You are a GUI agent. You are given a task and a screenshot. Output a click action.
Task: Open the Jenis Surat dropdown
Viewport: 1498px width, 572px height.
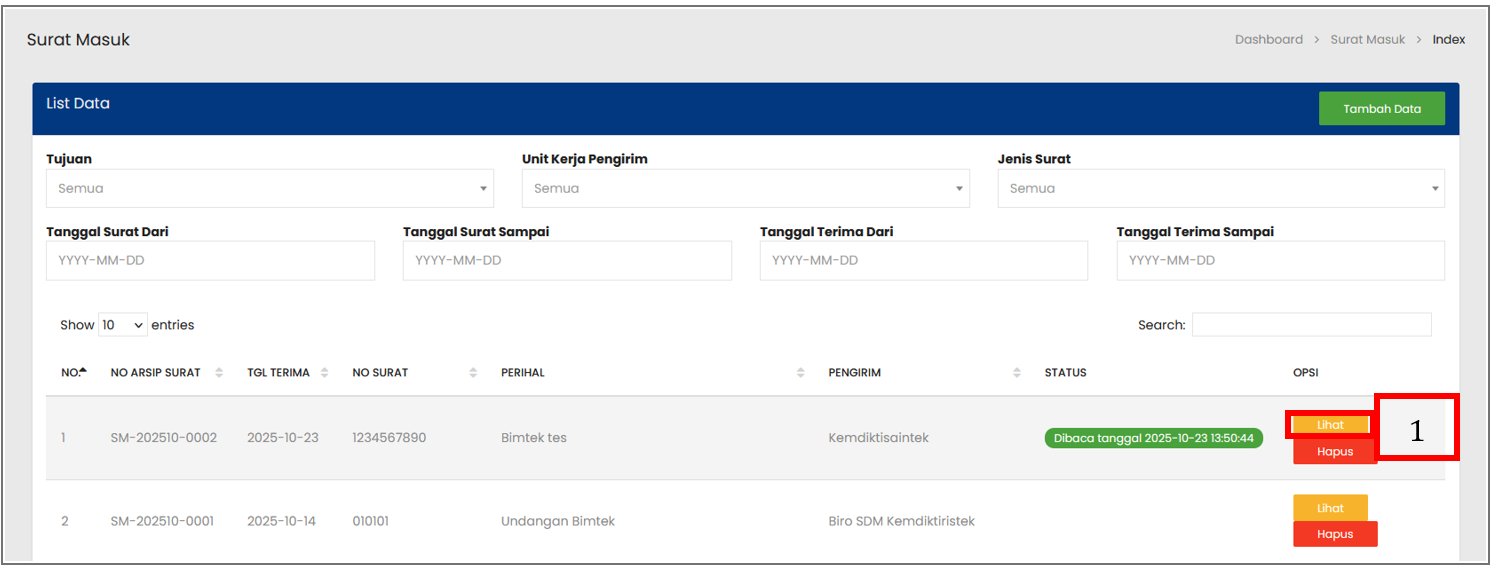coord(1220,188)
